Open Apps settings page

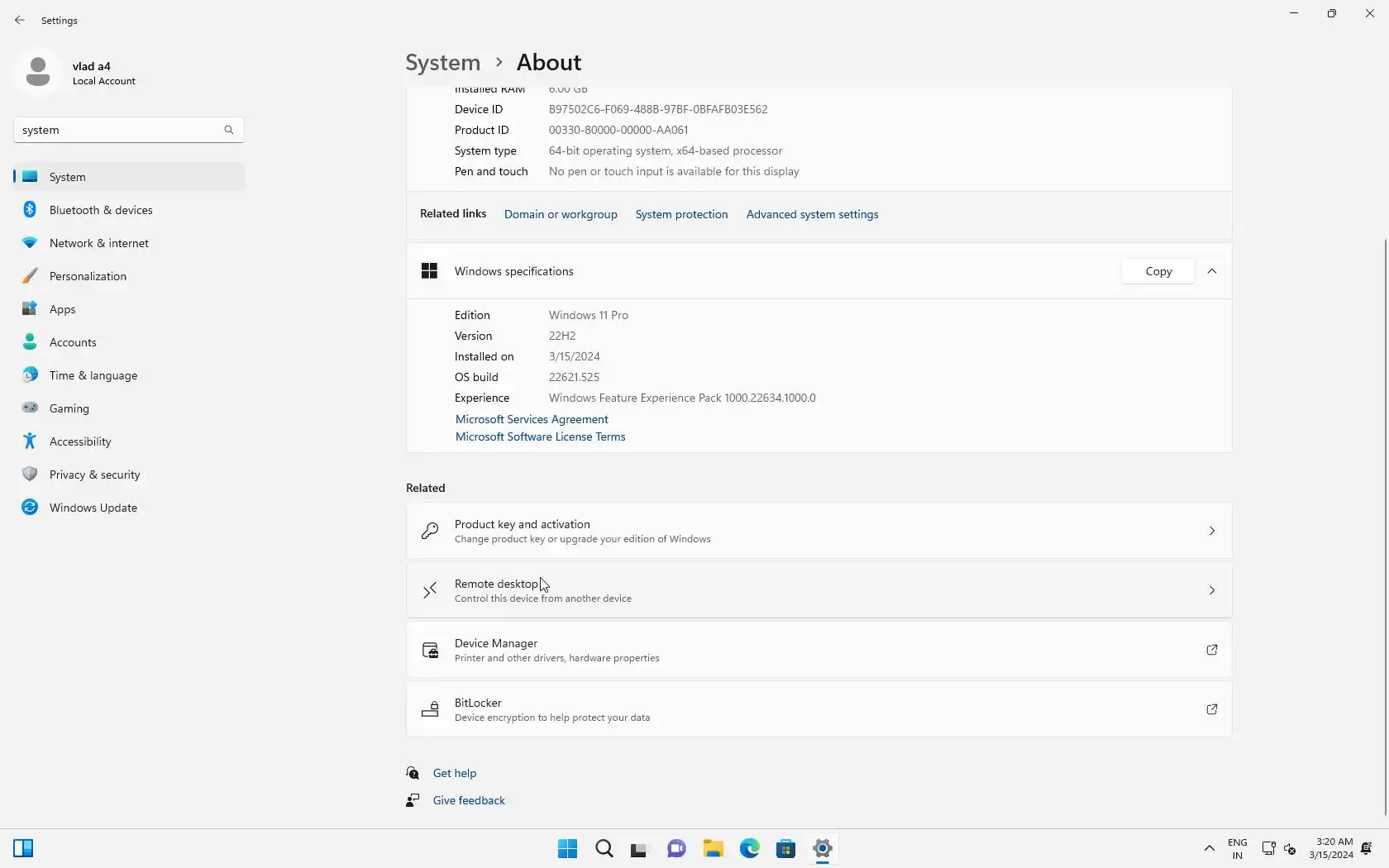(129, 309)
